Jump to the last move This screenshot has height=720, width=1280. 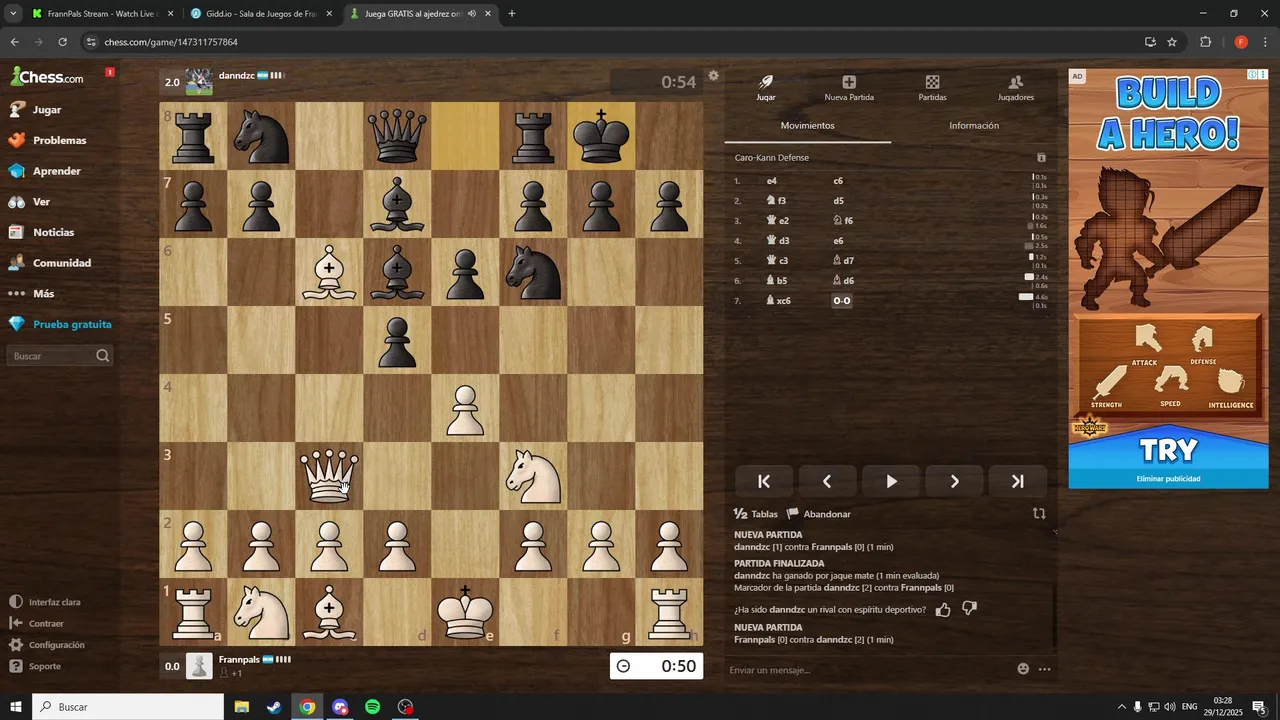[1018, 481]
